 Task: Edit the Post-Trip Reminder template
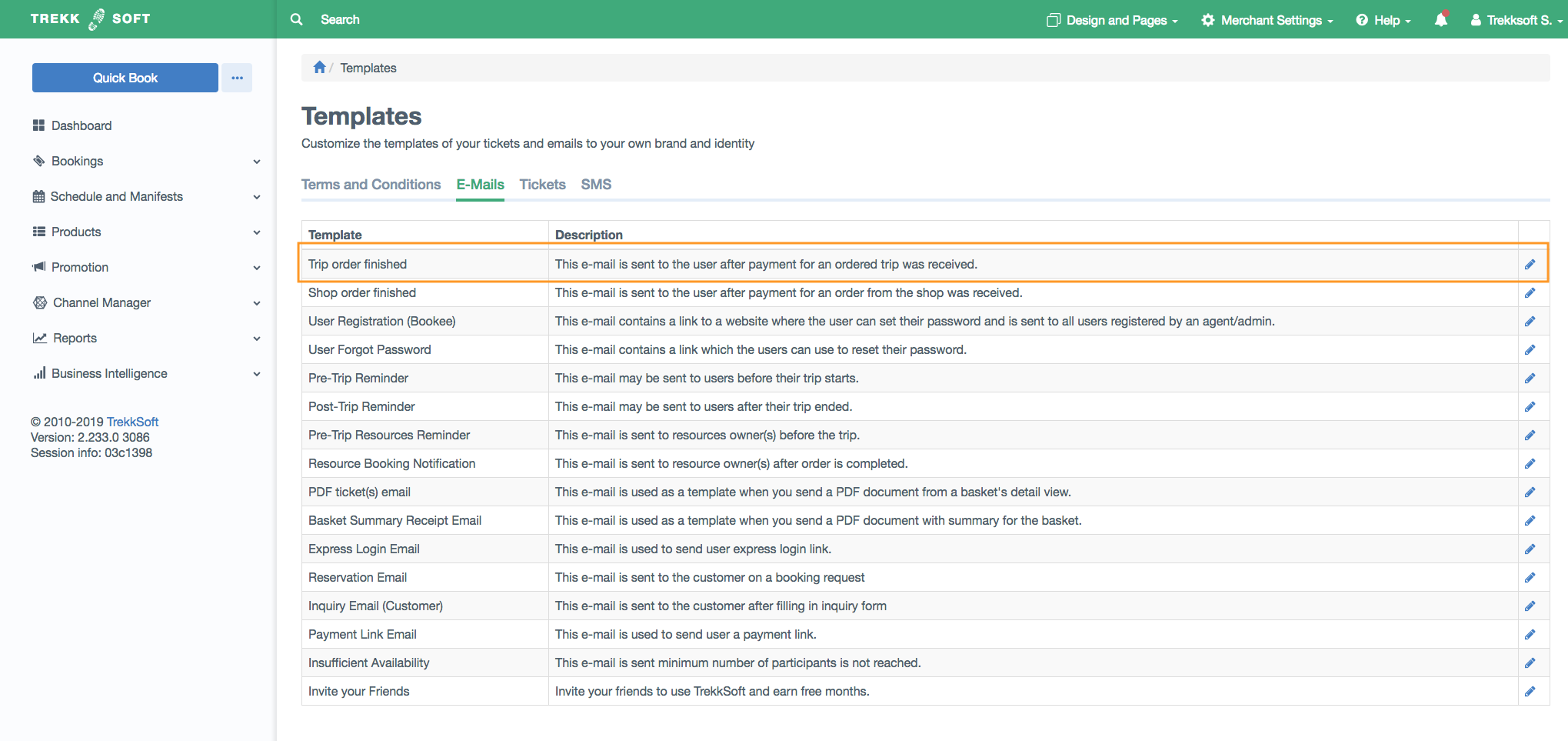coord(1530,407)
